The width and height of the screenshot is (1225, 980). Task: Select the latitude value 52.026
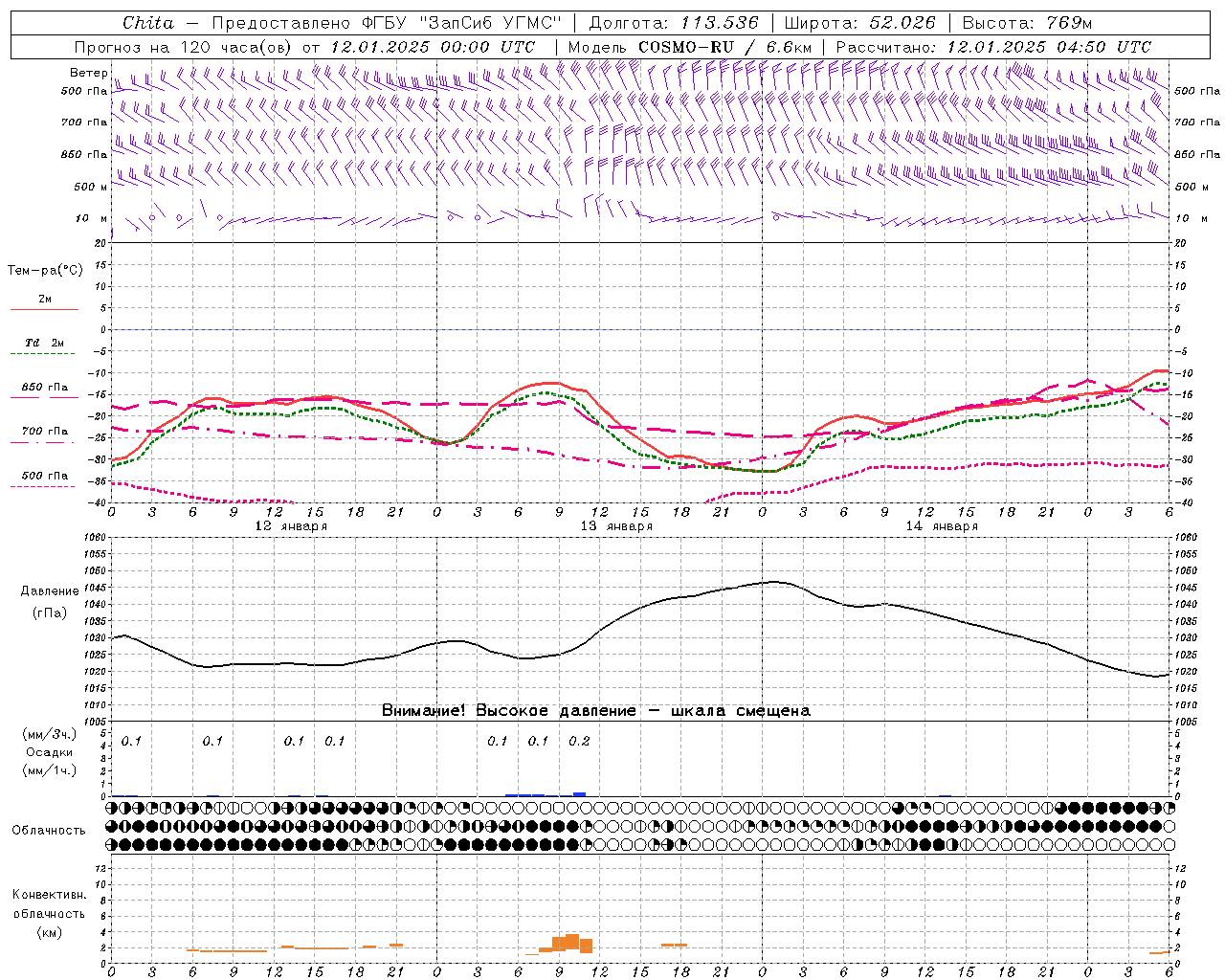tap(902, 23)
